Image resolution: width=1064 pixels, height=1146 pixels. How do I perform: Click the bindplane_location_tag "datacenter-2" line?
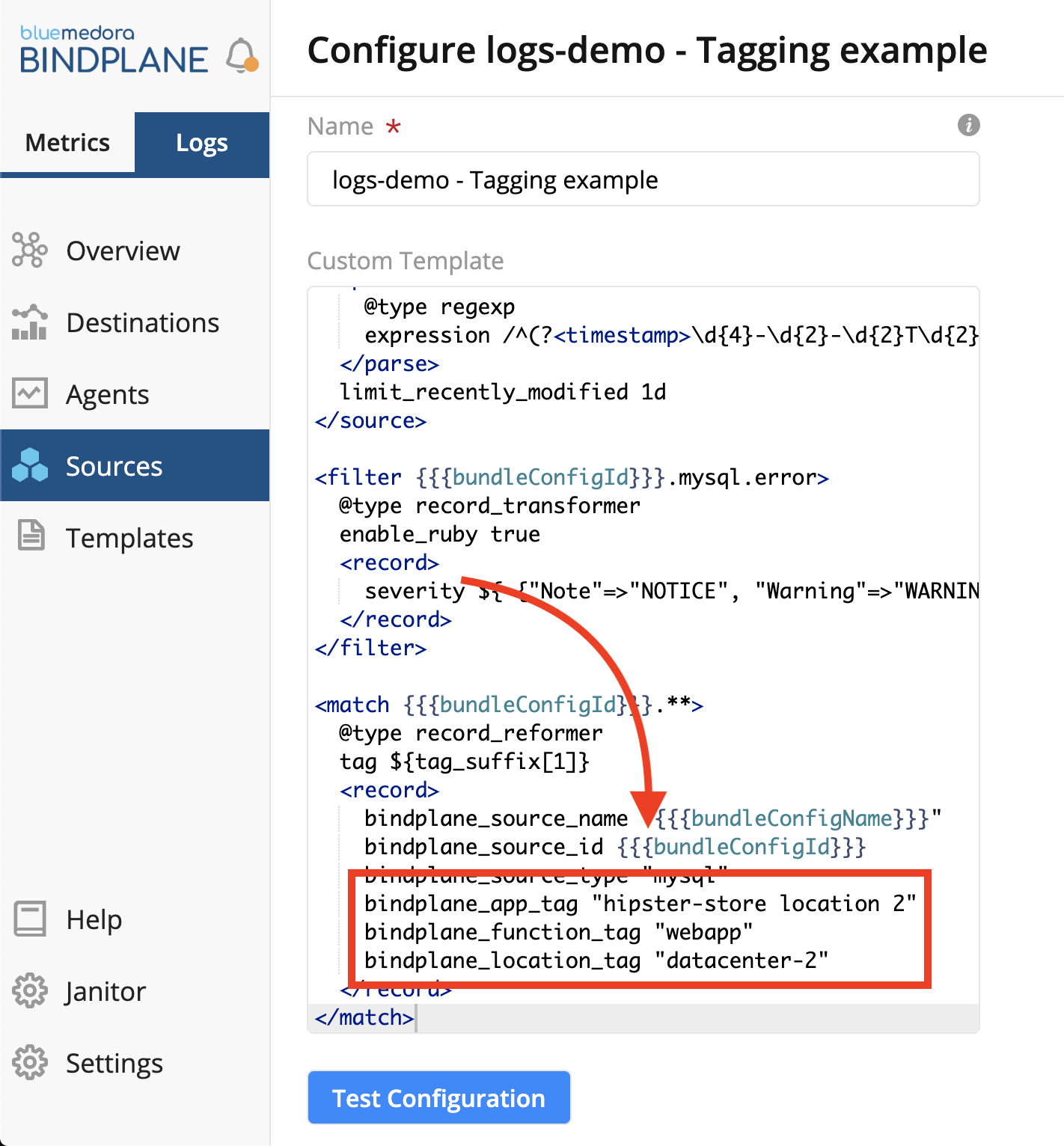596,961
